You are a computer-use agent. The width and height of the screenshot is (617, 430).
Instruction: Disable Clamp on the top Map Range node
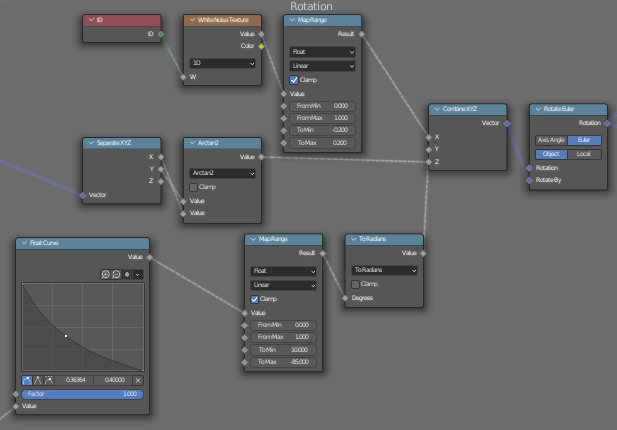click(294, 79)
